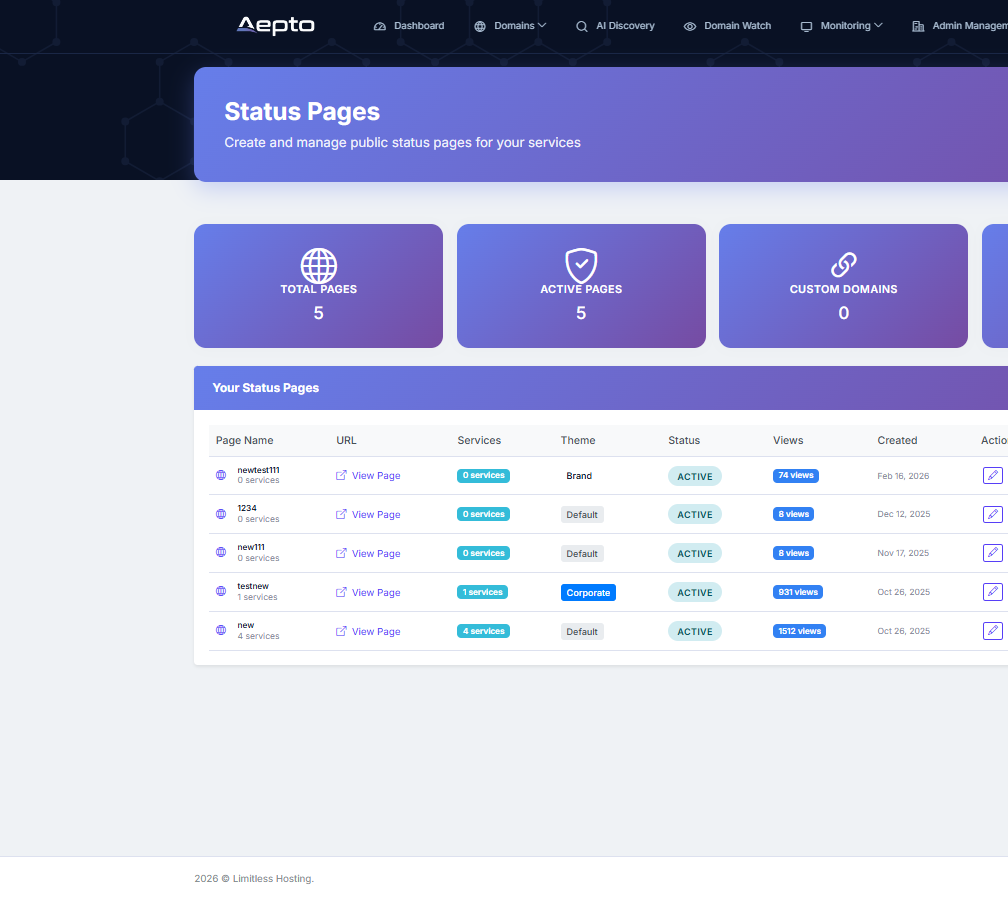Click globe icon beside 1234
The height and width of the screenshot is (900, 1008).
click(x=221, y=514)
